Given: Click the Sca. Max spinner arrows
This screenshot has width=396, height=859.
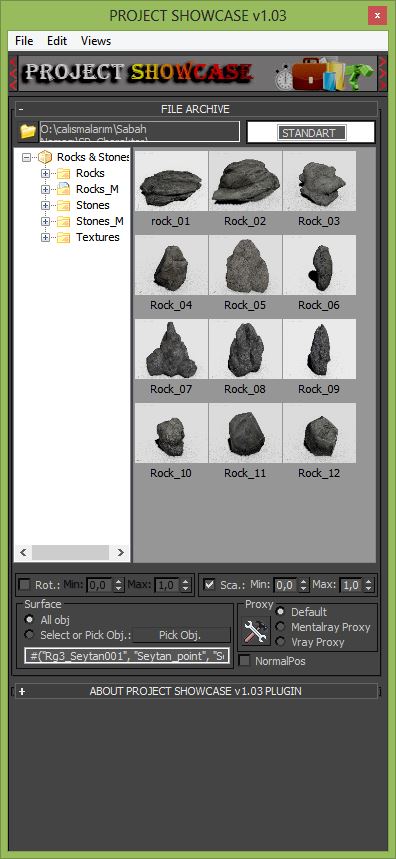Looking at the screenshot, I should (369, 585).
